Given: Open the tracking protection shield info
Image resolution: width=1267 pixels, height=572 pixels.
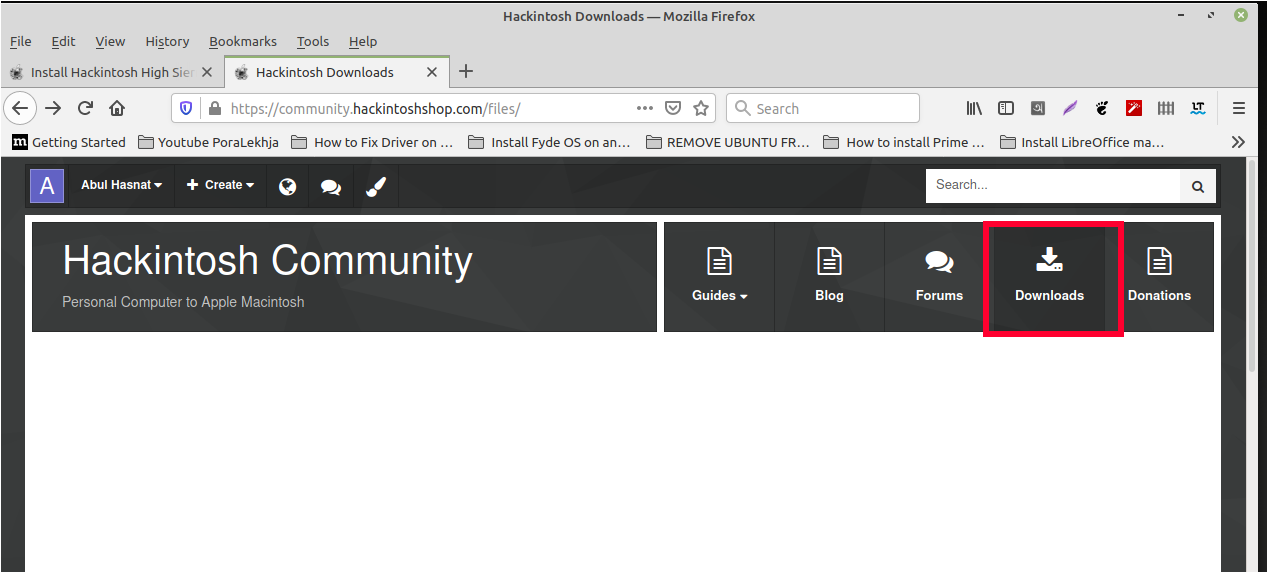Looking at the screenshot, I should coord(187,108).
